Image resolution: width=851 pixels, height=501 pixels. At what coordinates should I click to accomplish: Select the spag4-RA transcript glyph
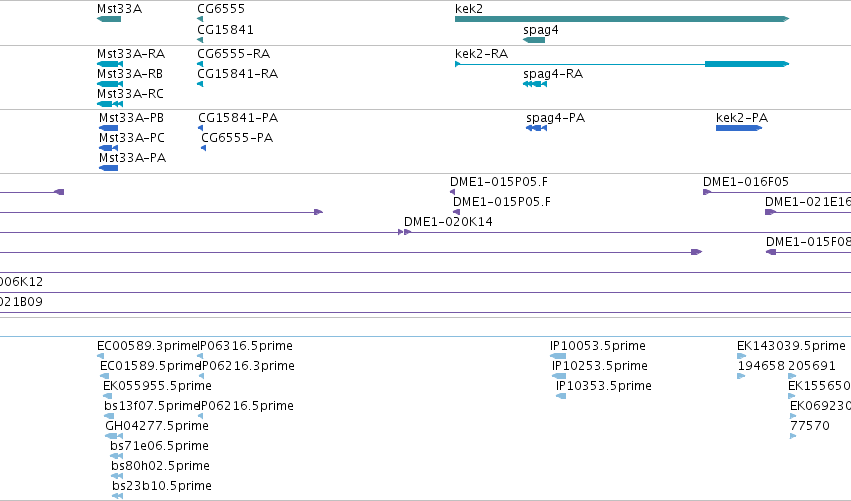(535, 84)
